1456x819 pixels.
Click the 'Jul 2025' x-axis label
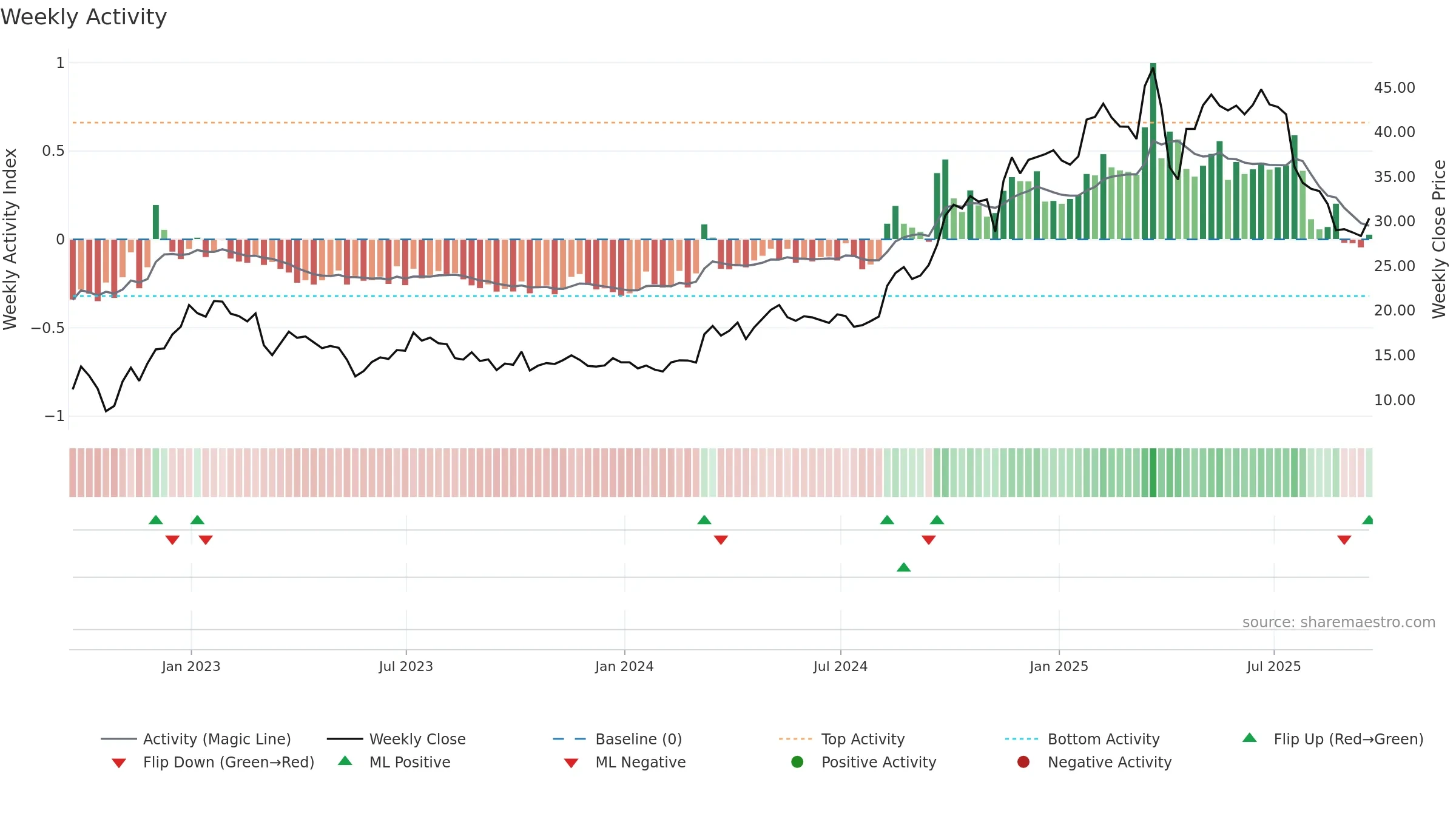[x=1274, y=666]
